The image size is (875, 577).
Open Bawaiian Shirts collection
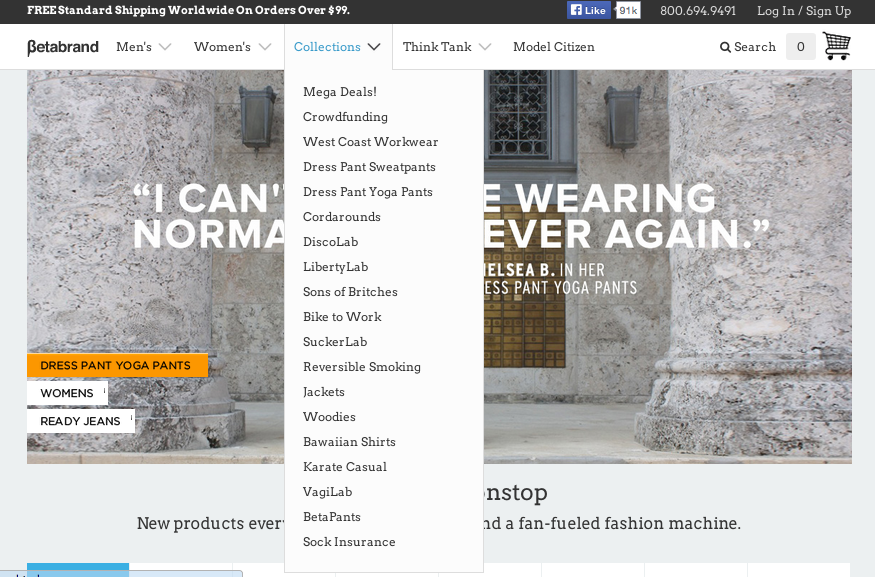[349, 442]
